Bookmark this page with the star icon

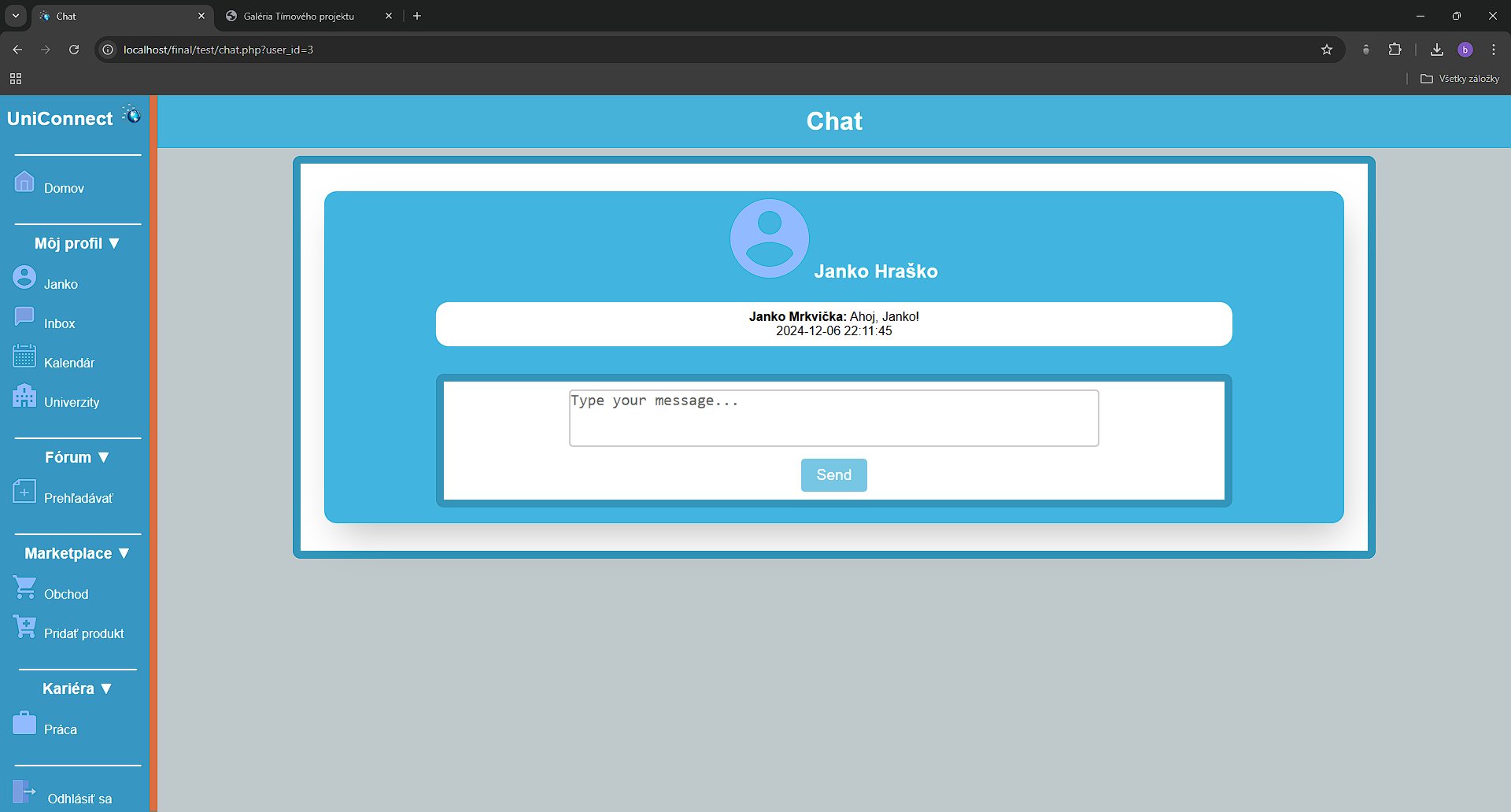1327,50
